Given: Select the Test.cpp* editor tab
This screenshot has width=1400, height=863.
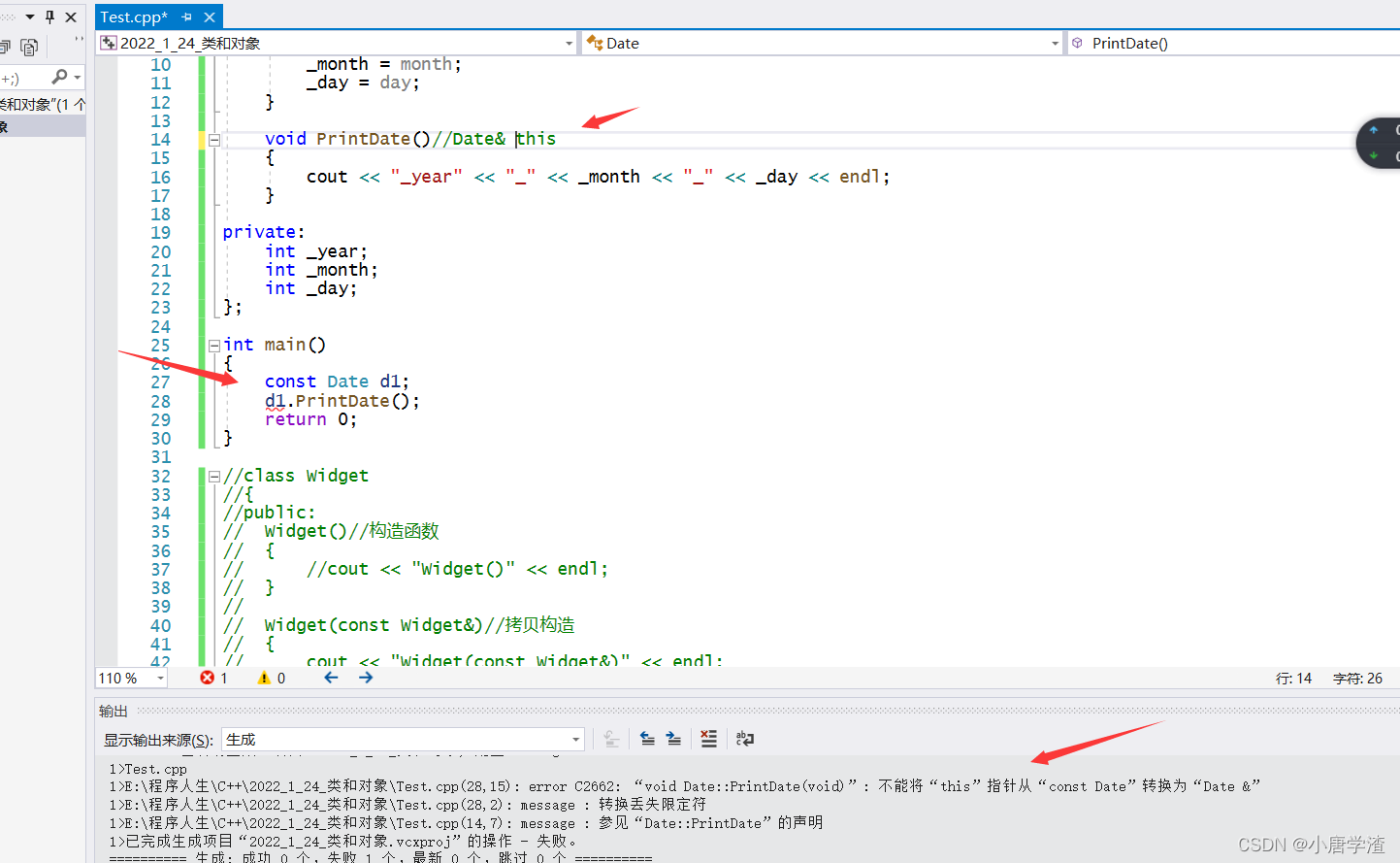Looking at the screenshot, I should [x=134, y=17].
